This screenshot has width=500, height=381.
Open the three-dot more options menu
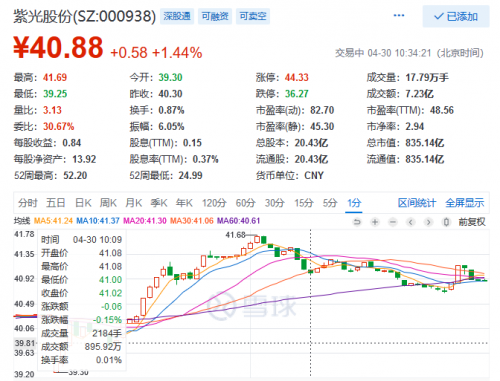399,16
